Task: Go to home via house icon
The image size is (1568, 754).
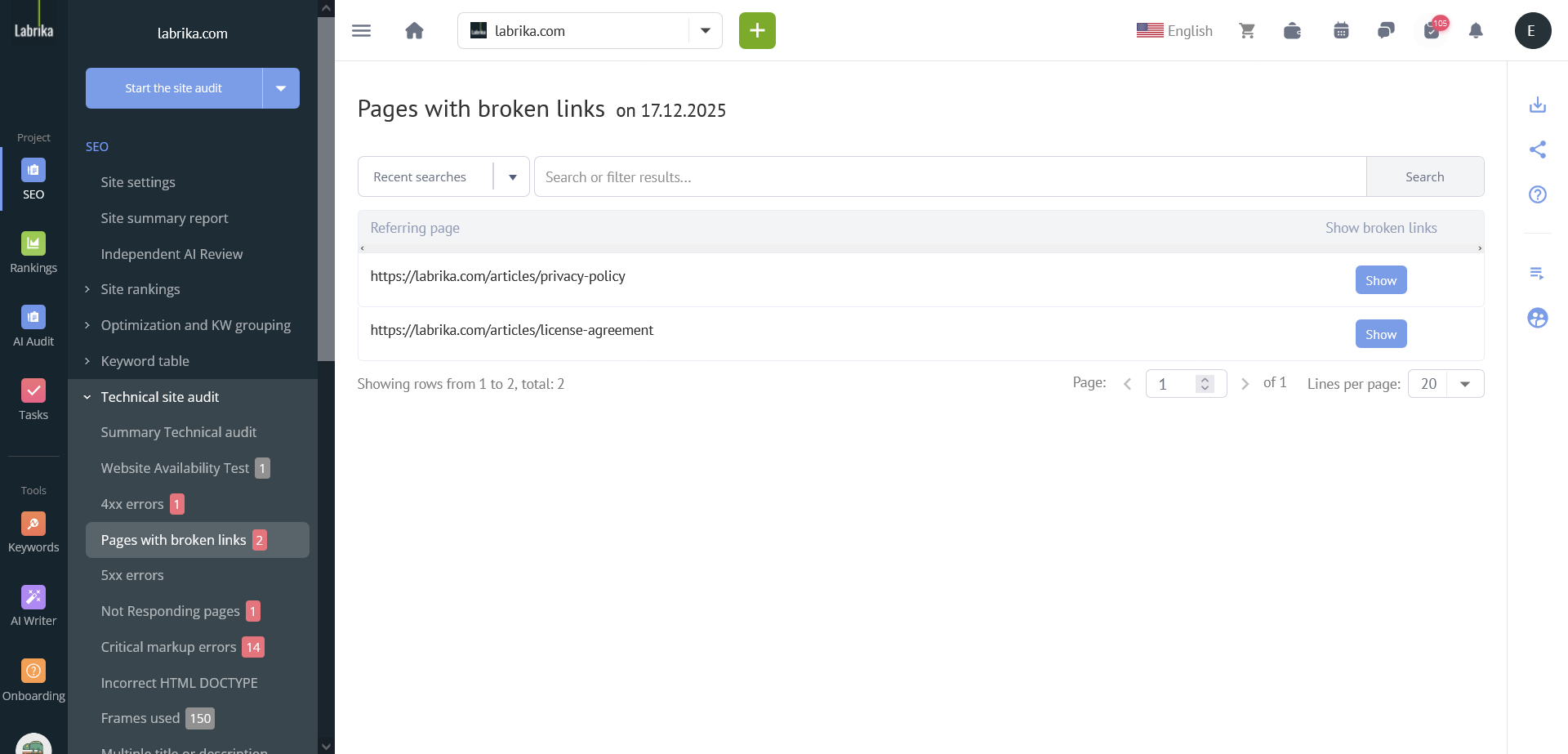Action: [414, 31]
